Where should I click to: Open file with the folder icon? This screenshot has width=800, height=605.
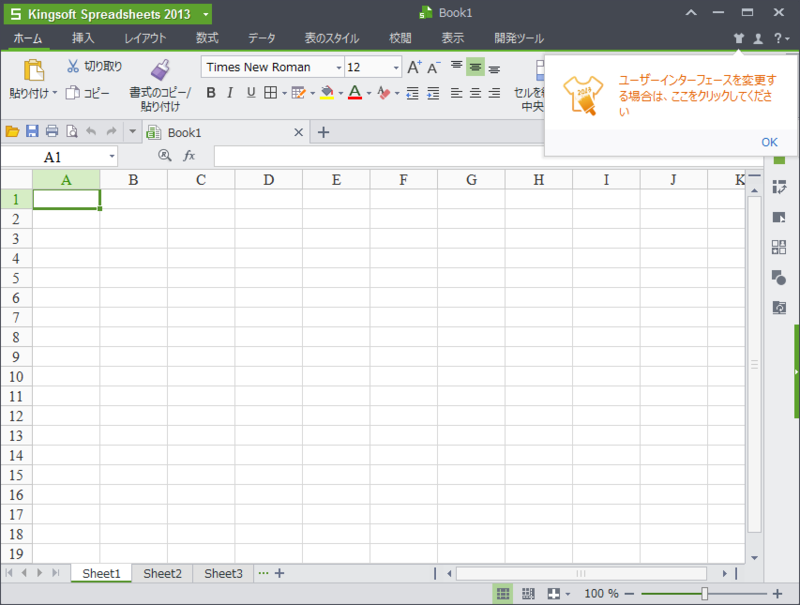[x=12, y=132]
